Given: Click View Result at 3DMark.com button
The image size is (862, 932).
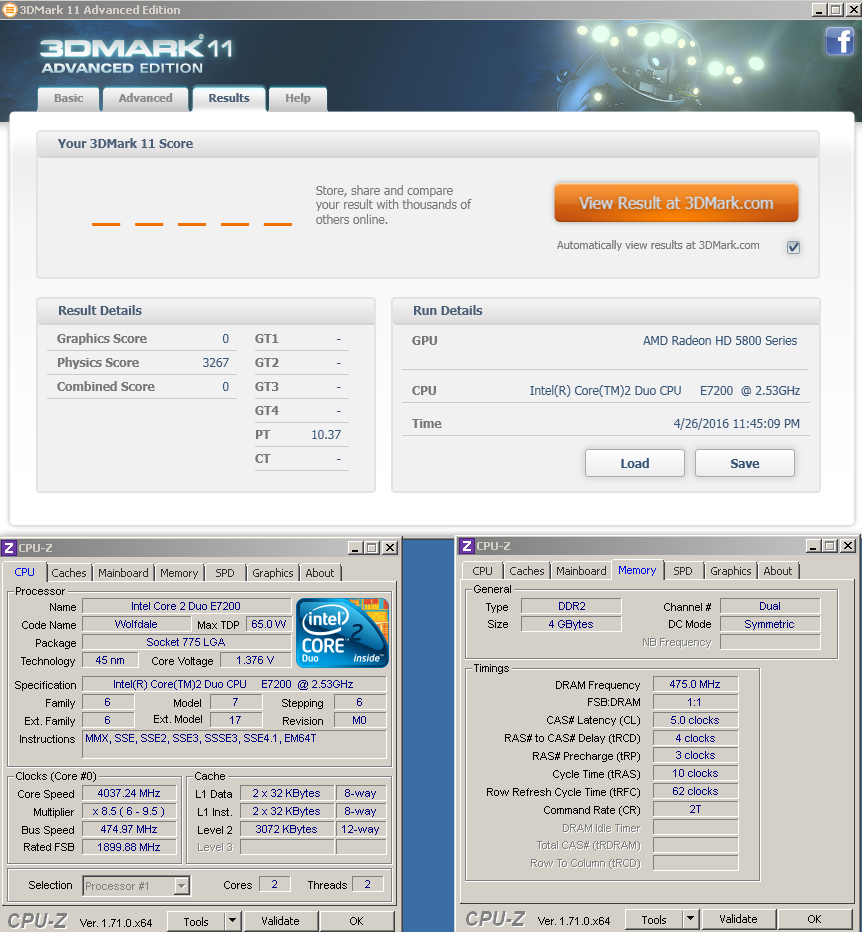Looking at the screenshot, I should [676, 203].
